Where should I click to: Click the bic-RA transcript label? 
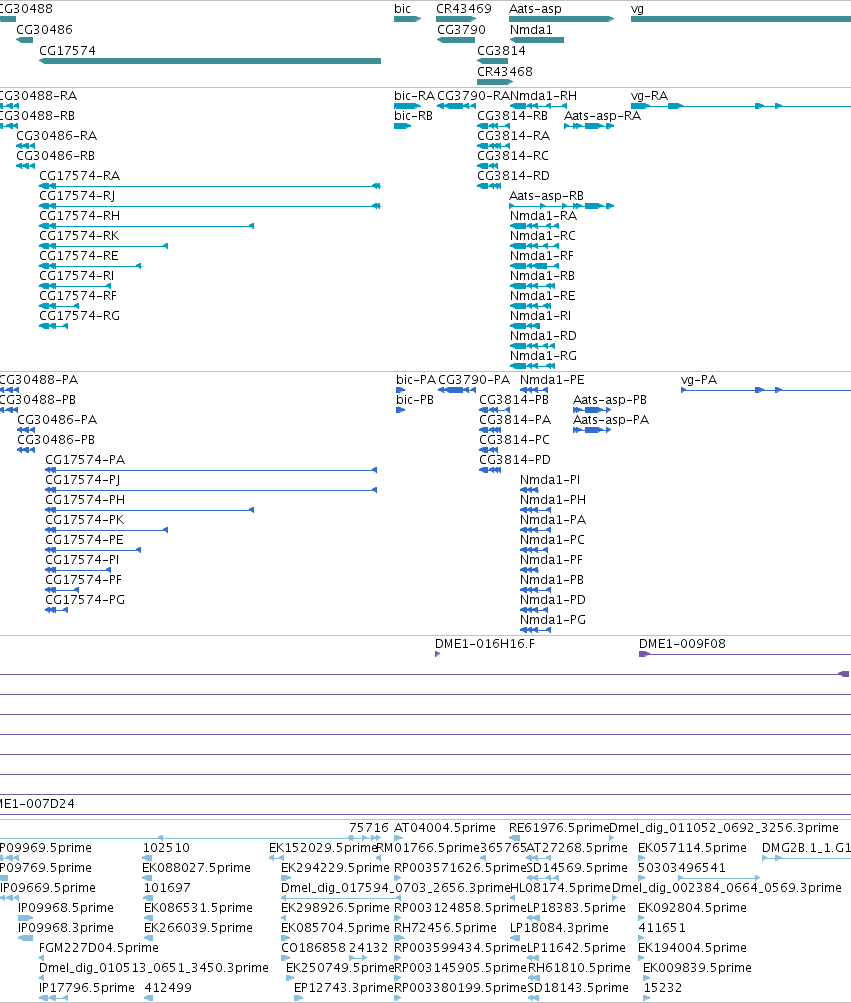pos(415,96)
